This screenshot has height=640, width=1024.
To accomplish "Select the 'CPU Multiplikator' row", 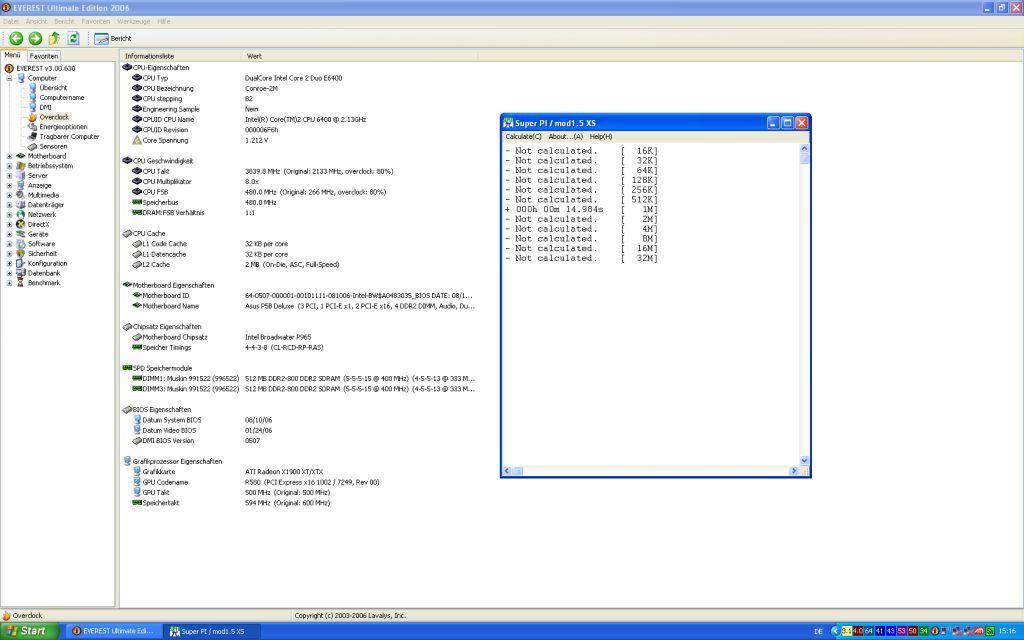I will pos(298,182).
